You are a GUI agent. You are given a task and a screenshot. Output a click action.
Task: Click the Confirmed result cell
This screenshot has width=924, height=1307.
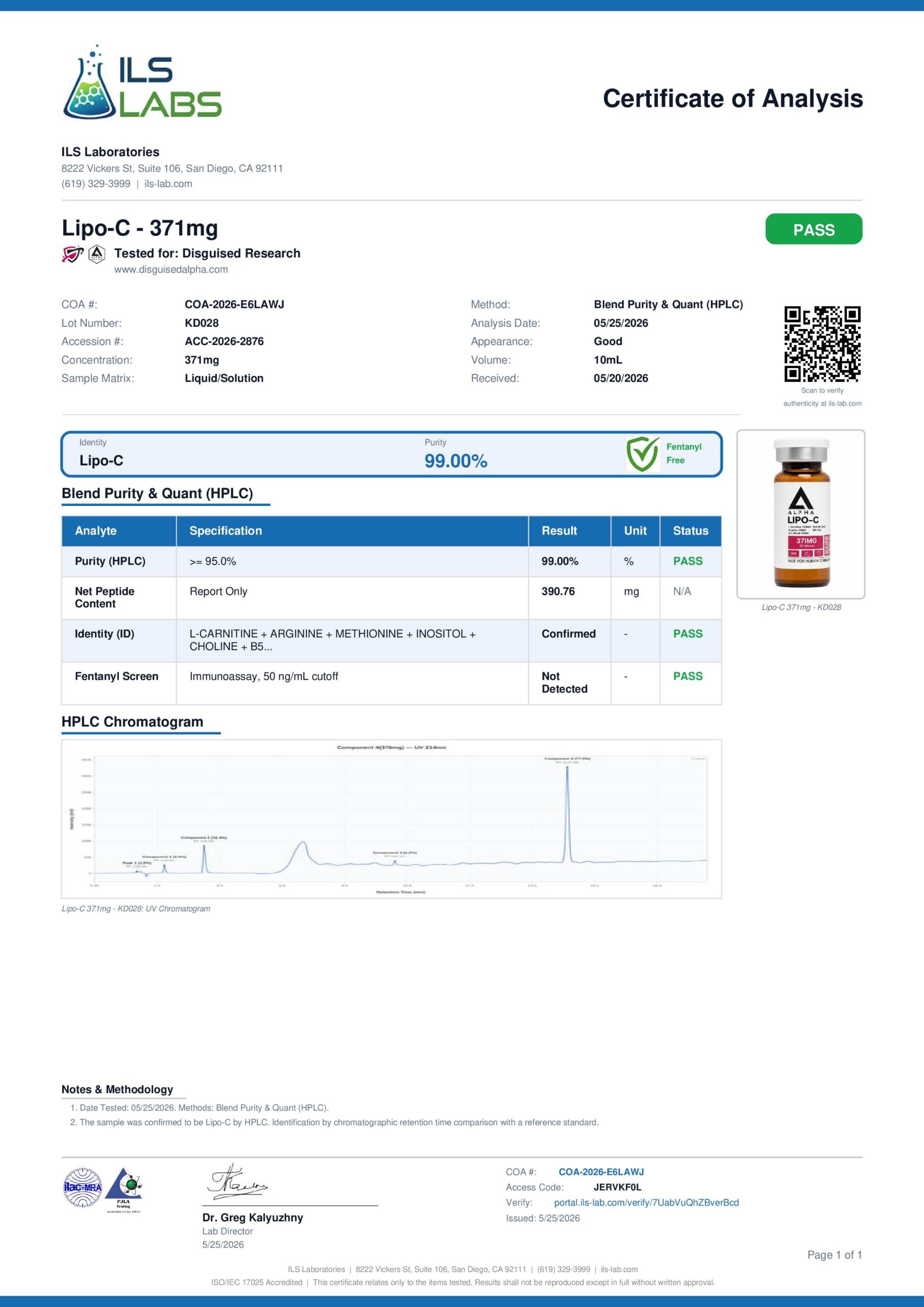pyautogui.click(x=569, y=640)
